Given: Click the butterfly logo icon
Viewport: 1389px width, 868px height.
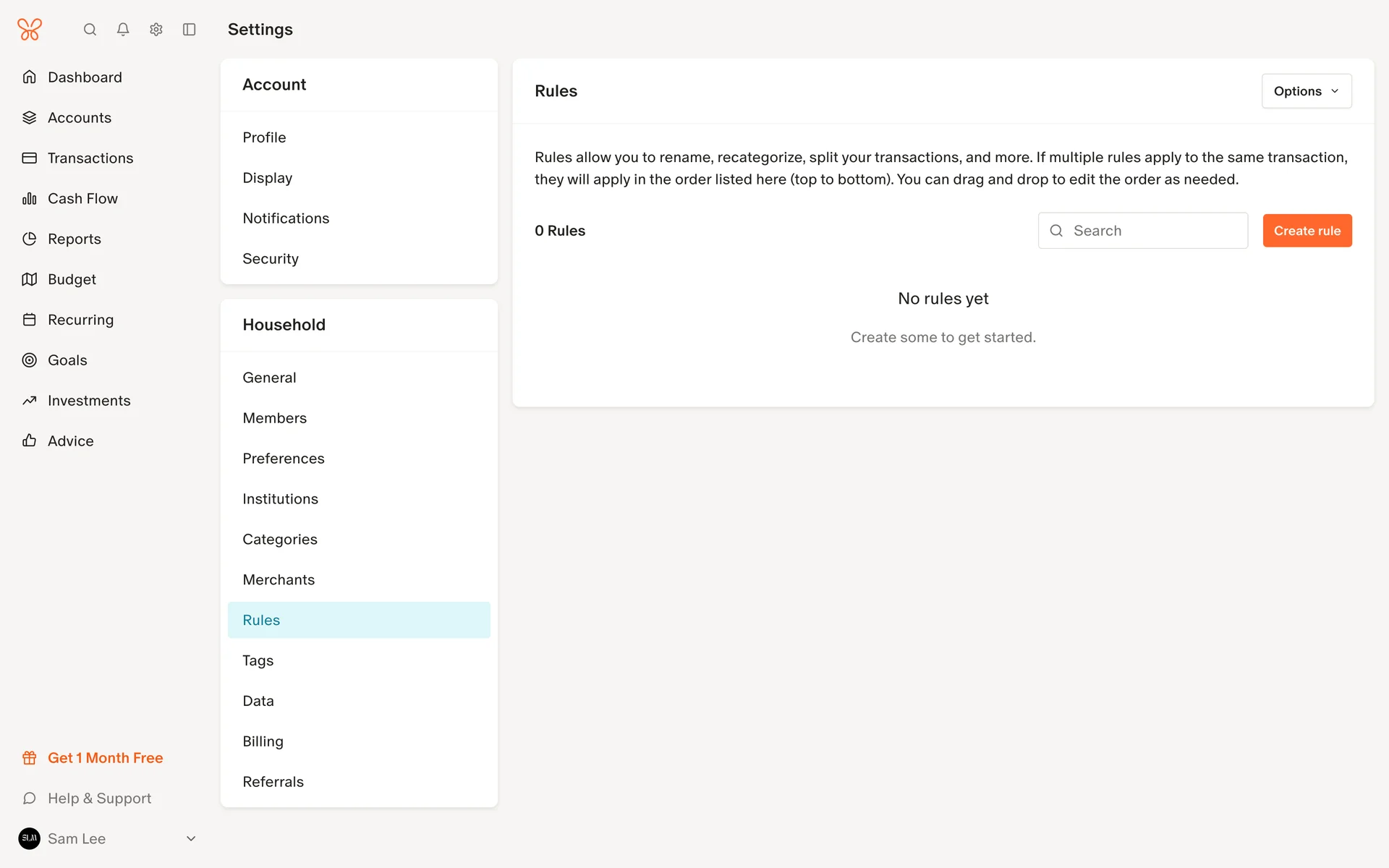Looking at the screenshot, I should click(x=30, y=30).
